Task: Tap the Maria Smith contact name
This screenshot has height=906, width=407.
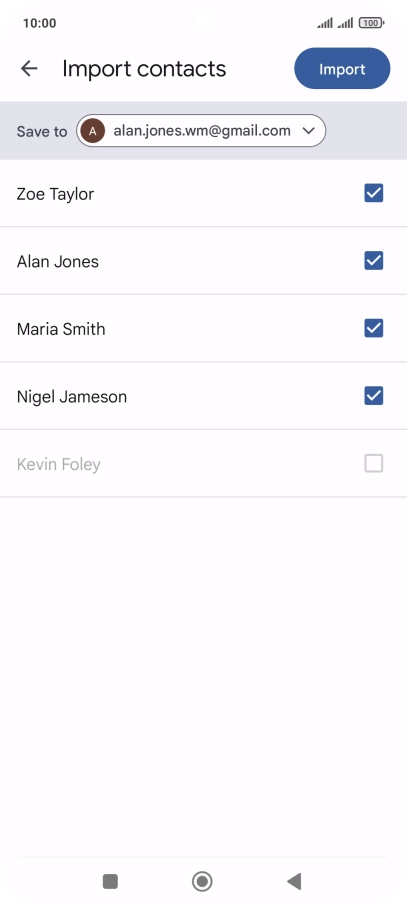Action: (61, 329)
